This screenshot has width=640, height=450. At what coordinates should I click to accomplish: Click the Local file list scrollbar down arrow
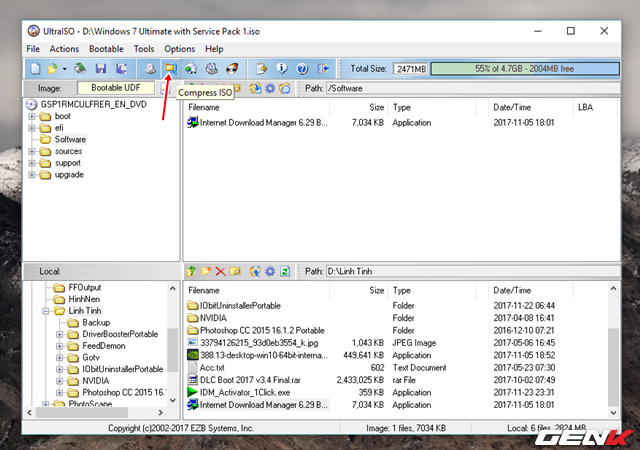point(613,412)
